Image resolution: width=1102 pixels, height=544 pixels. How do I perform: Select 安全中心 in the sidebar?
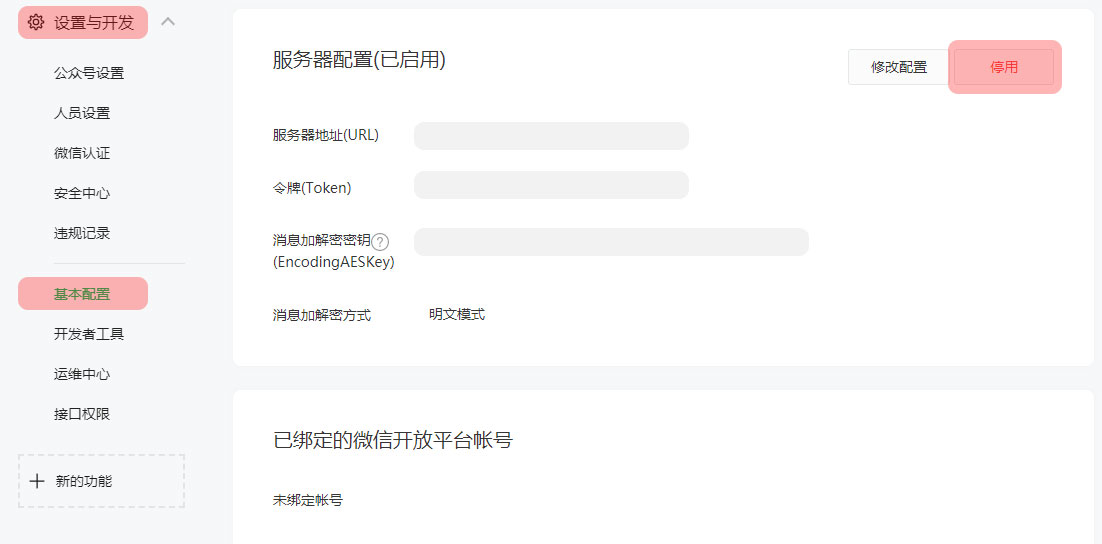coord(82,193)
